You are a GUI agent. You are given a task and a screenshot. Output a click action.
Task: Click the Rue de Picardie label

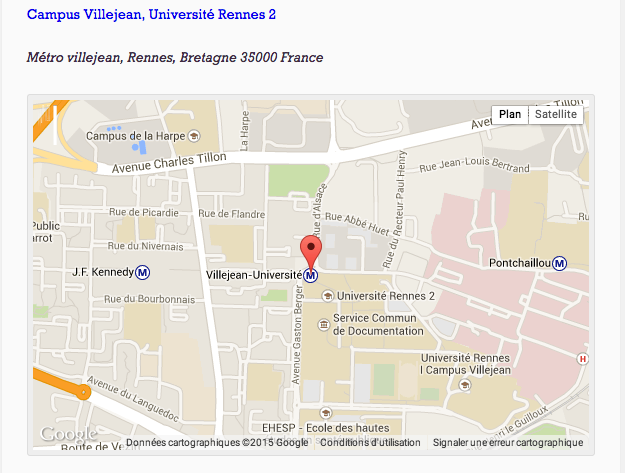click(144, 212)
